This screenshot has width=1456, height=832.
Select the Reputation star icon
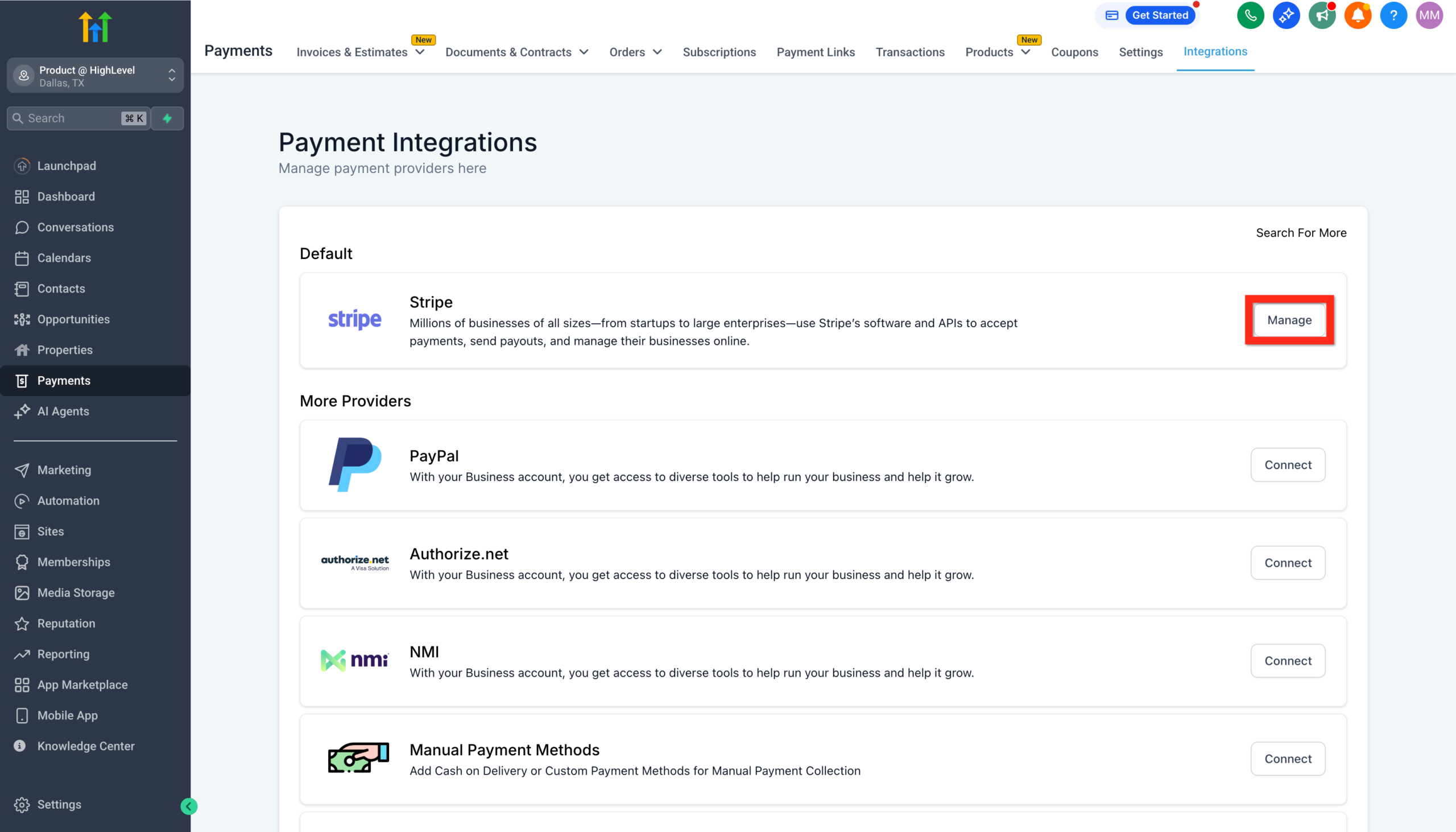(22, 623)
